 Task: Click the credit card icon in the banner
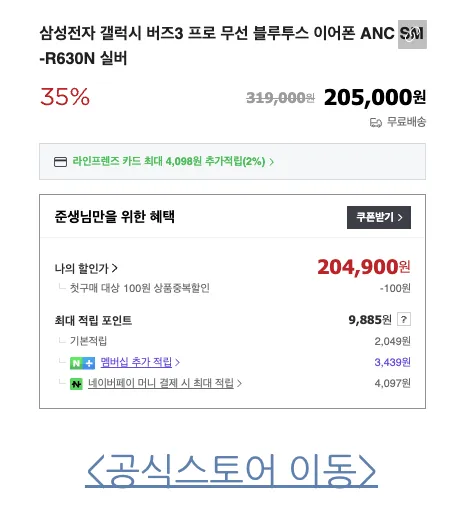(60, 162)
